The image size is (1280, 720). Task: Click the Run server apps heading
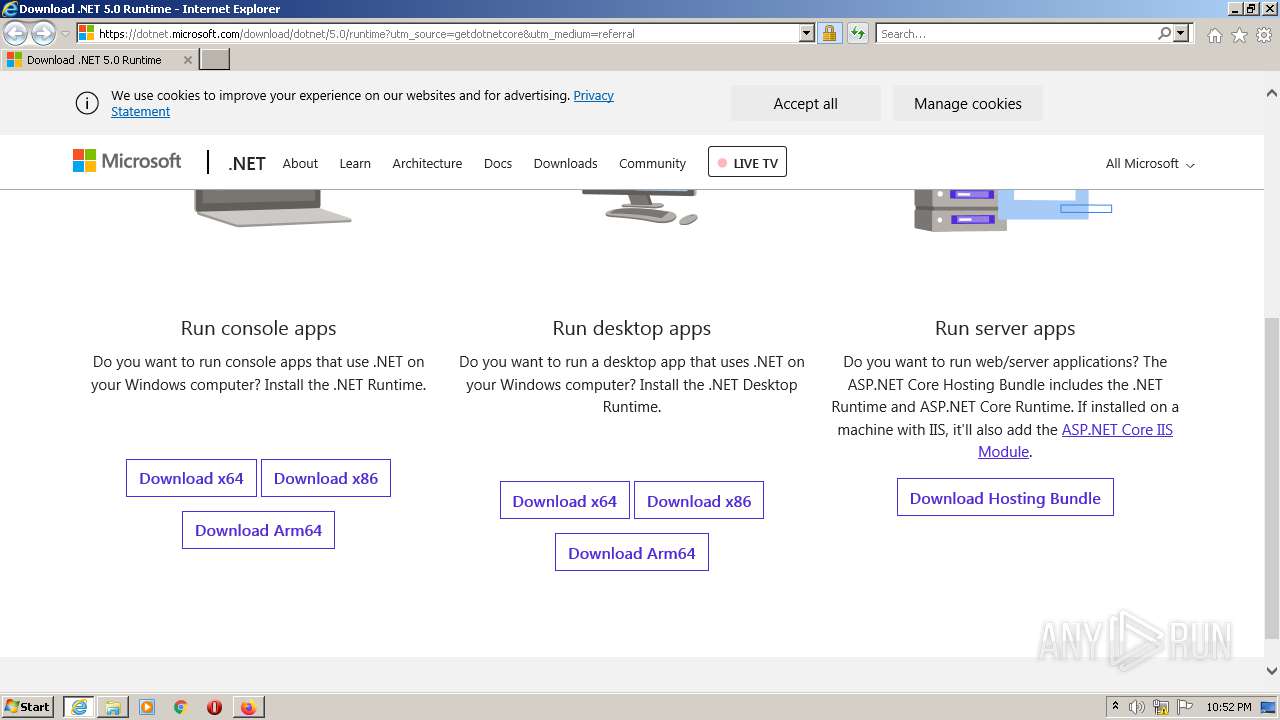click(1005, 328)
